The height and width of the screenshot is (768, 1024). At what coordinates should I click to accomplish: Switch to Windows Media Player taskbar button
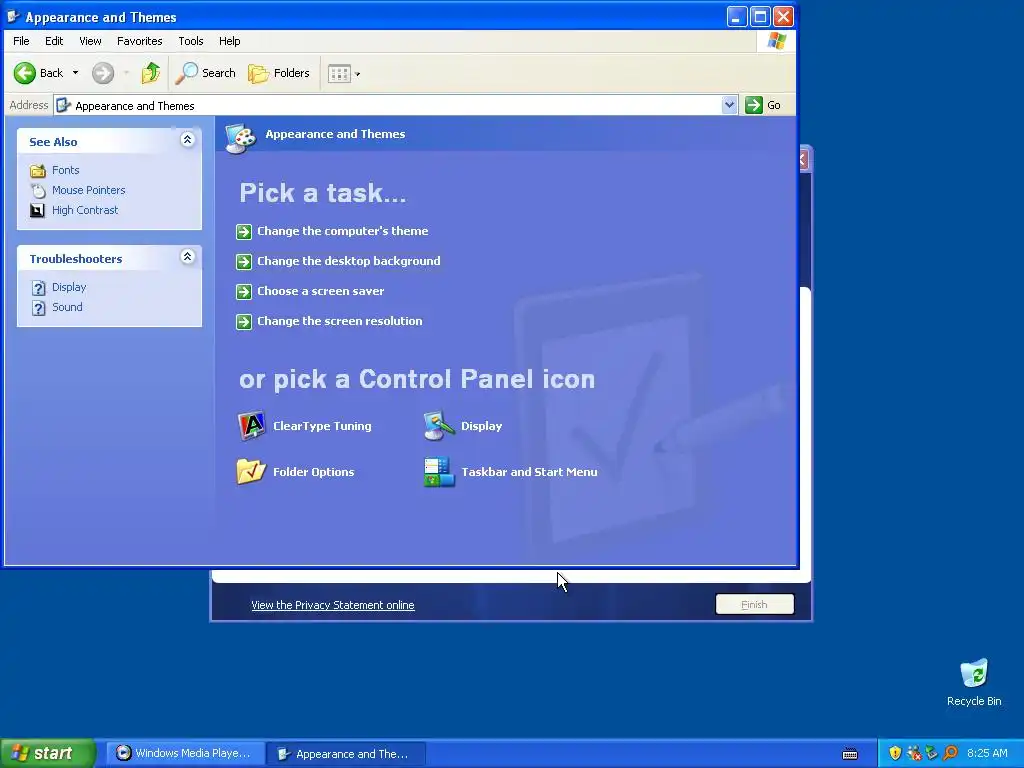pos(185,754)
